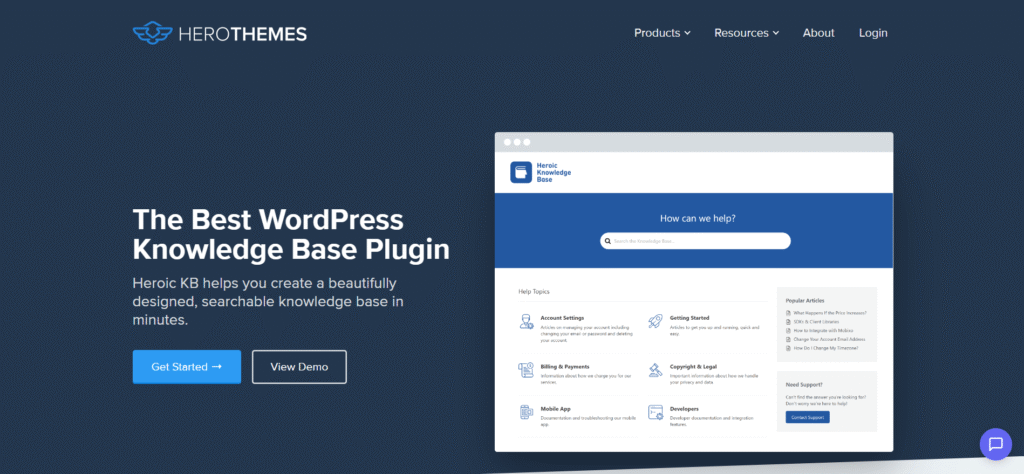Image resolution: width=1024 pixels, height=474 pixels.
Task: Click the Popular Articles heading
Action: 805,300
